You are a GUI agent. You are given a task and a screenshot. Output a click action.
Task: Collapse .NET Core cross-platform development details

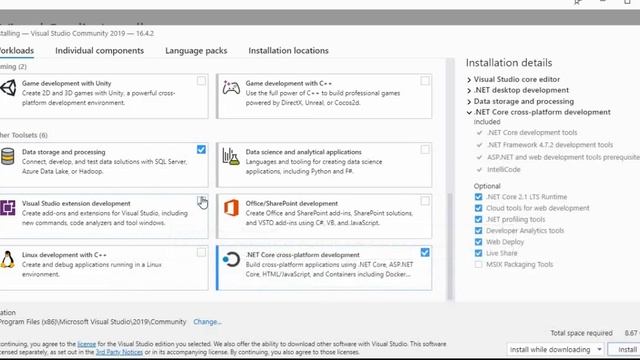pyautogui.click(x=469, y=112)
